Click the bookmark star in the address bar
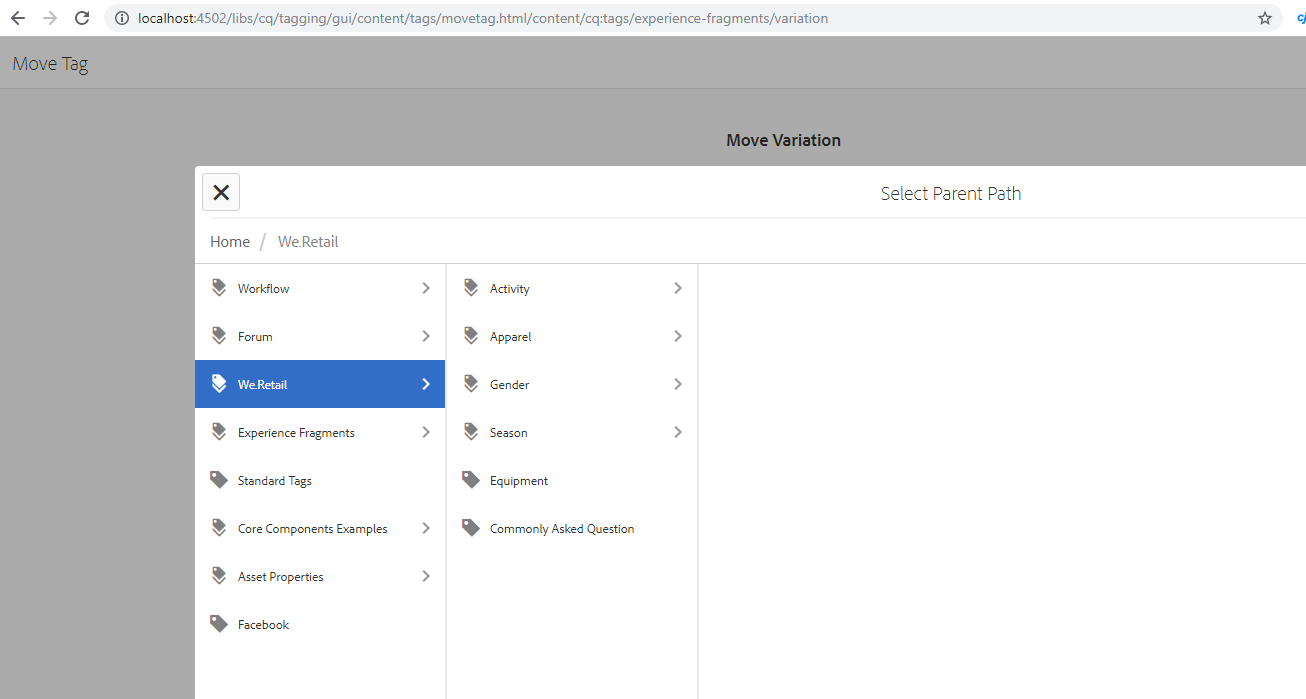The image size is (1306, 699). (x=1264, y=17)
